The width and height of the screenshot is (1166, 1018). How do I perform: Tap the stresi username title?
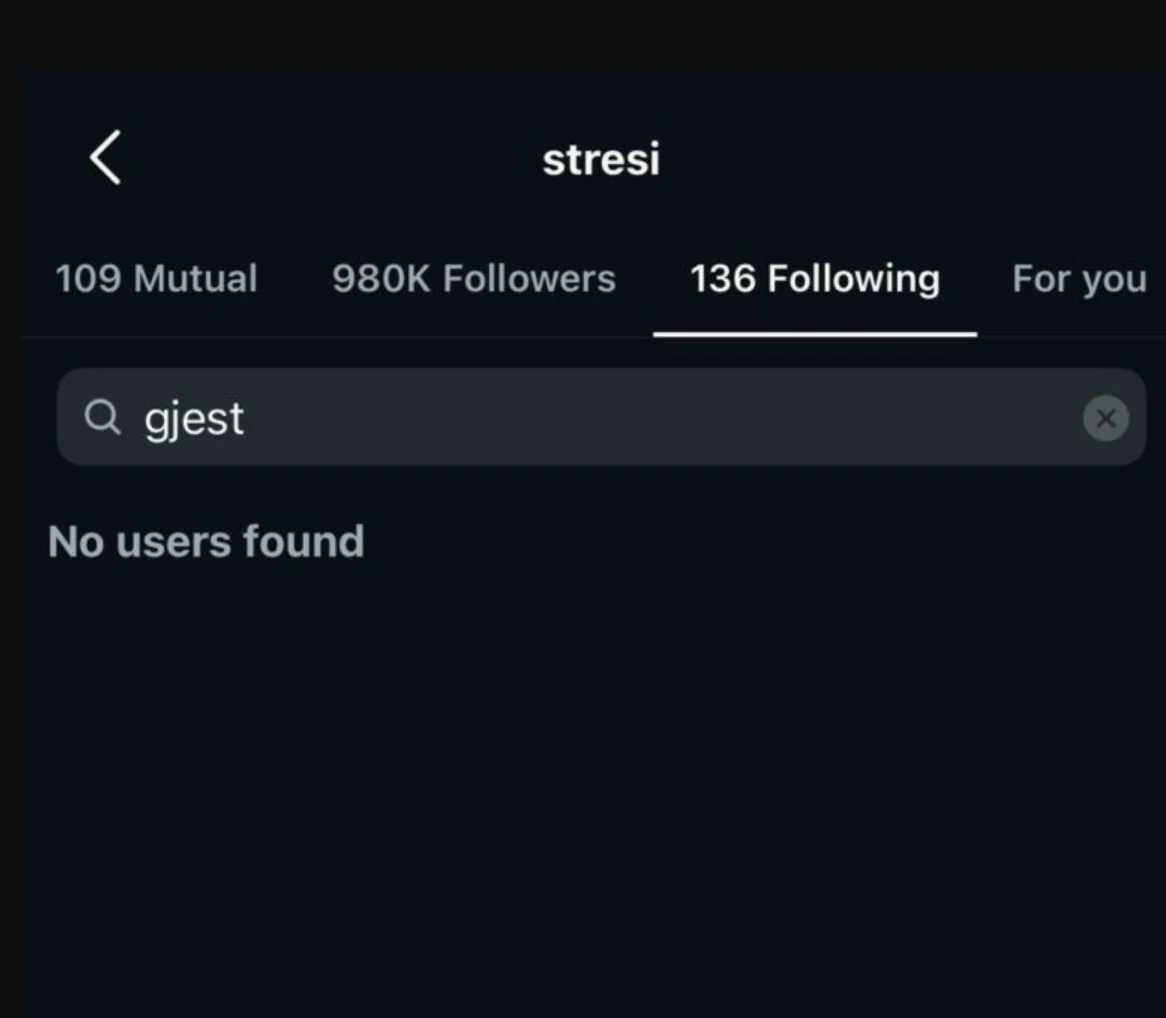(601, 159)
